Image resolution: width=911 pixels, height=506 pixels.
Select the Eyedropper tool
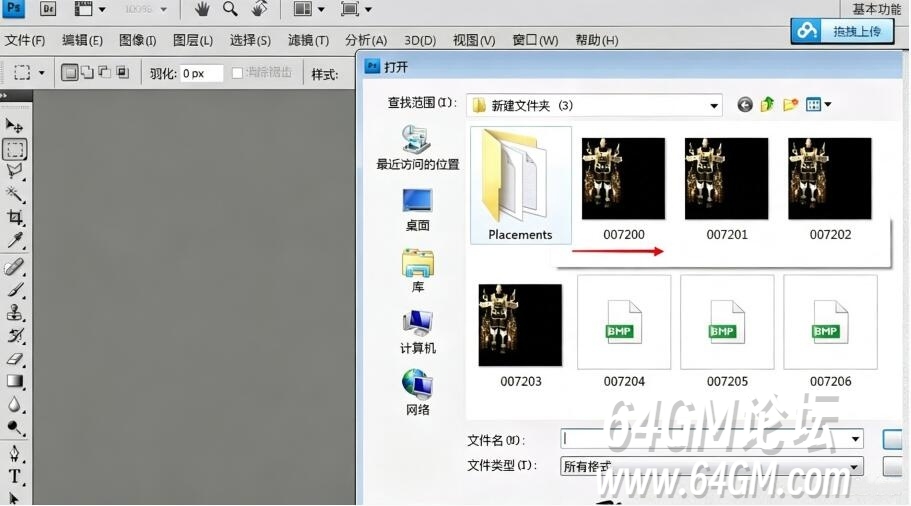pos(15,240)
